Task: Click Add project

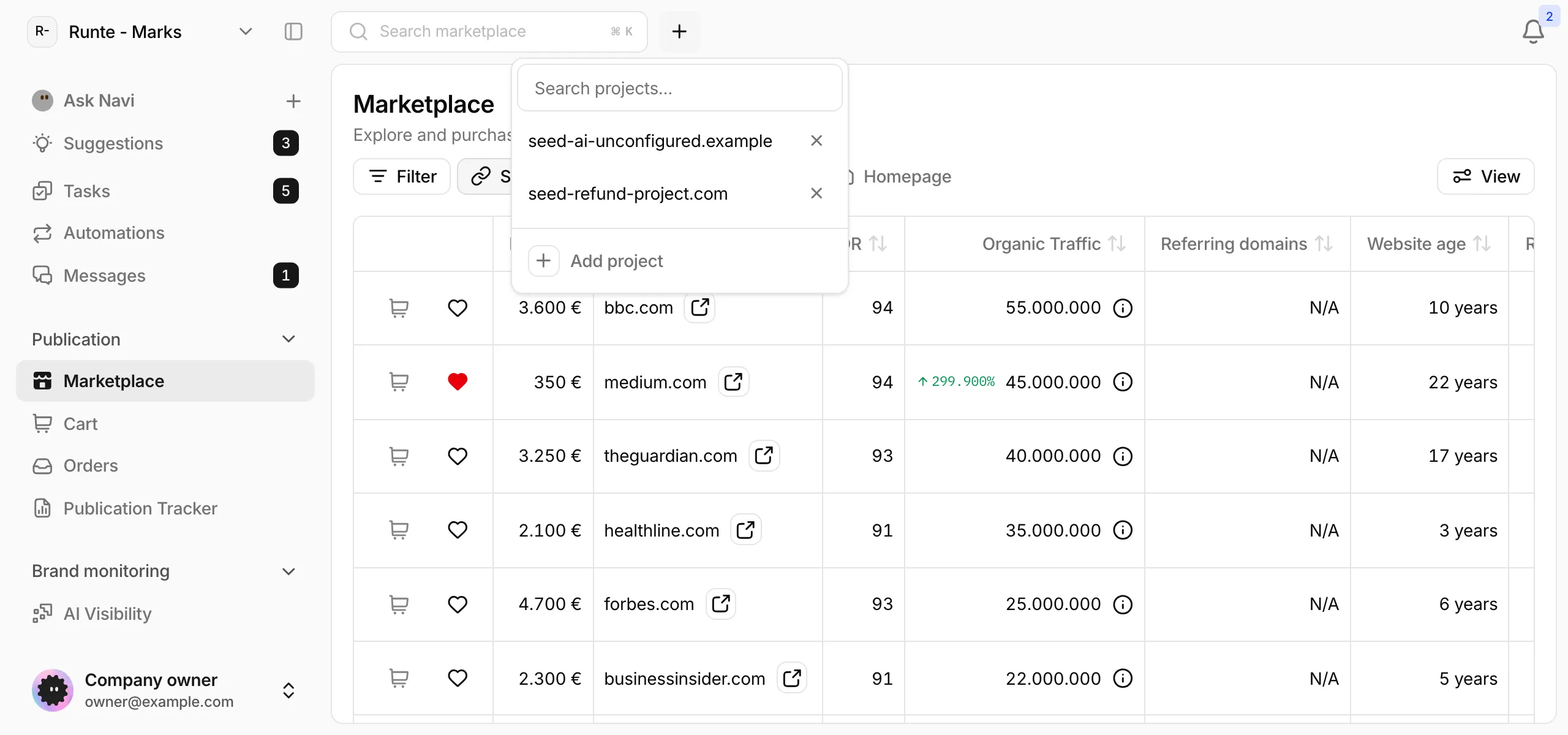Action: (x=680, y=261)
